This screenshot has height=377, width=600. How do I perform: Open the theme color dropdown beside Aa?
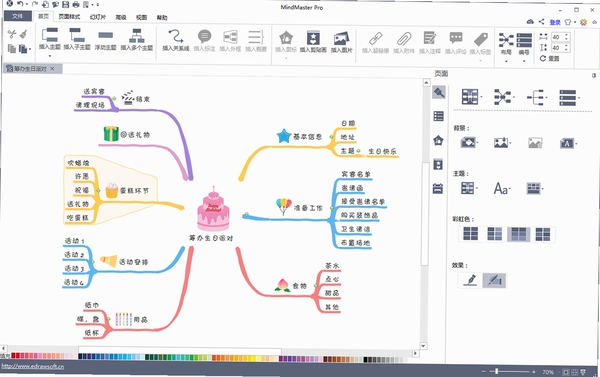[x=535, y=188]
